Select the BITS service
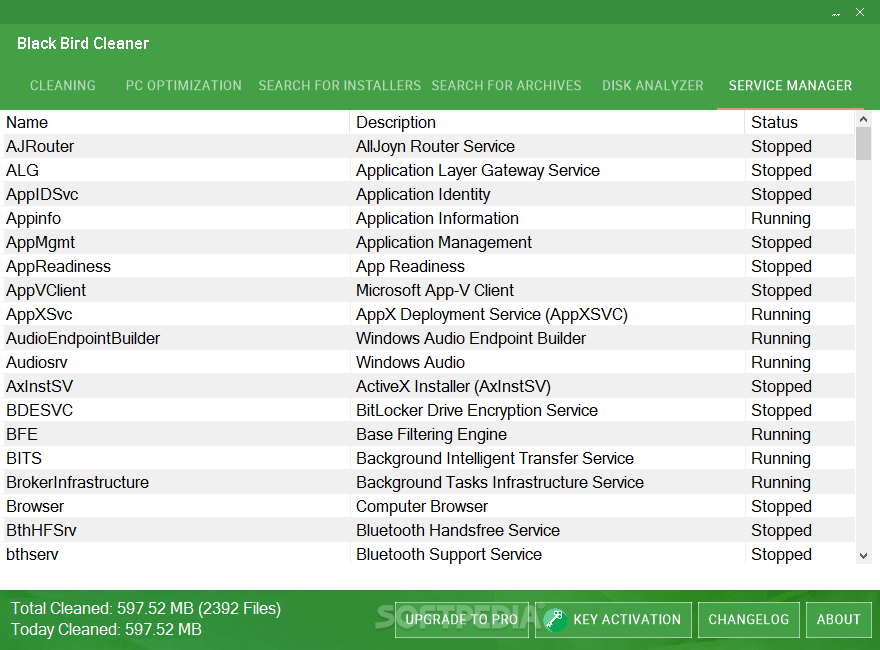 (24, 459)
